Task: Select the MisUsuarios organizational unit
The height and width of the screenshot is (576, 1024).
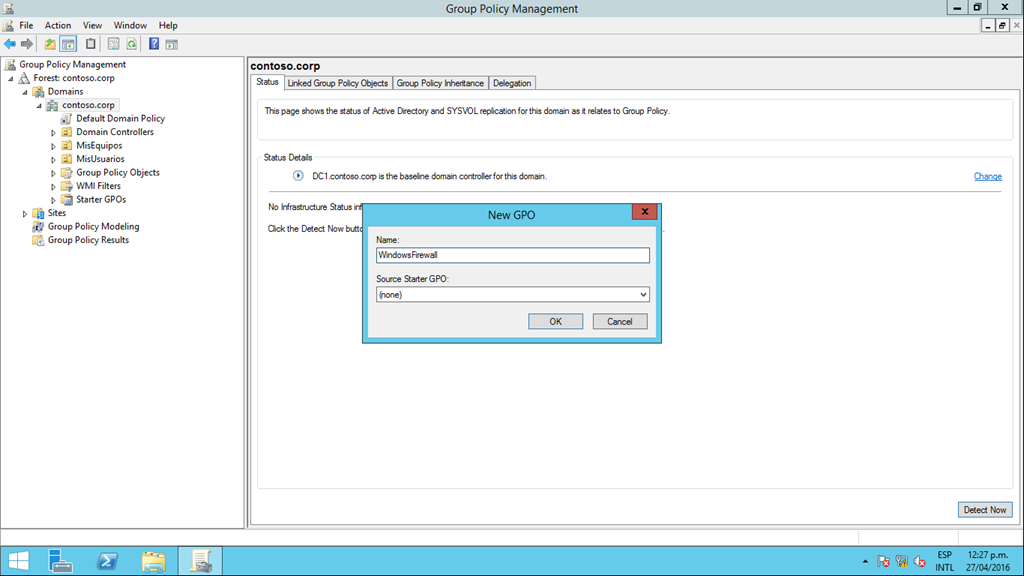Action: click(x=100, y=159)
